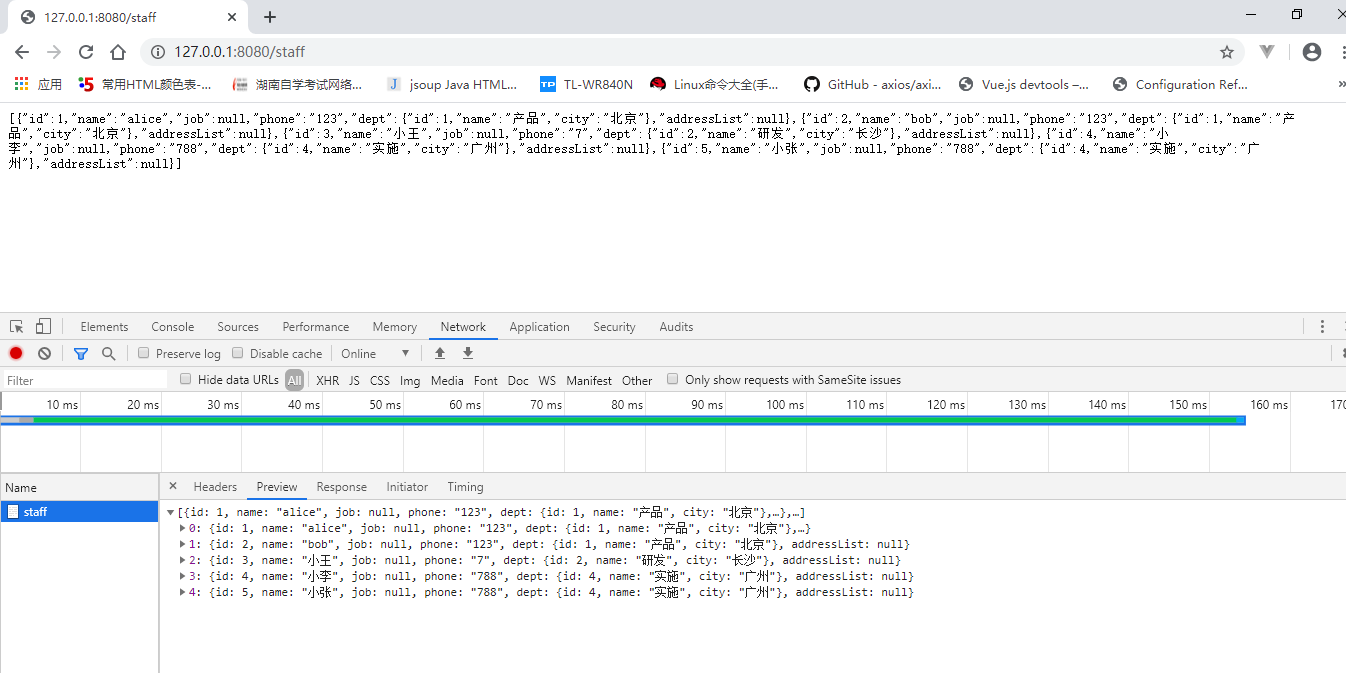Open the Security panel tab
The width and height of the screenshot is (1346, 673).
pos(614,327)
